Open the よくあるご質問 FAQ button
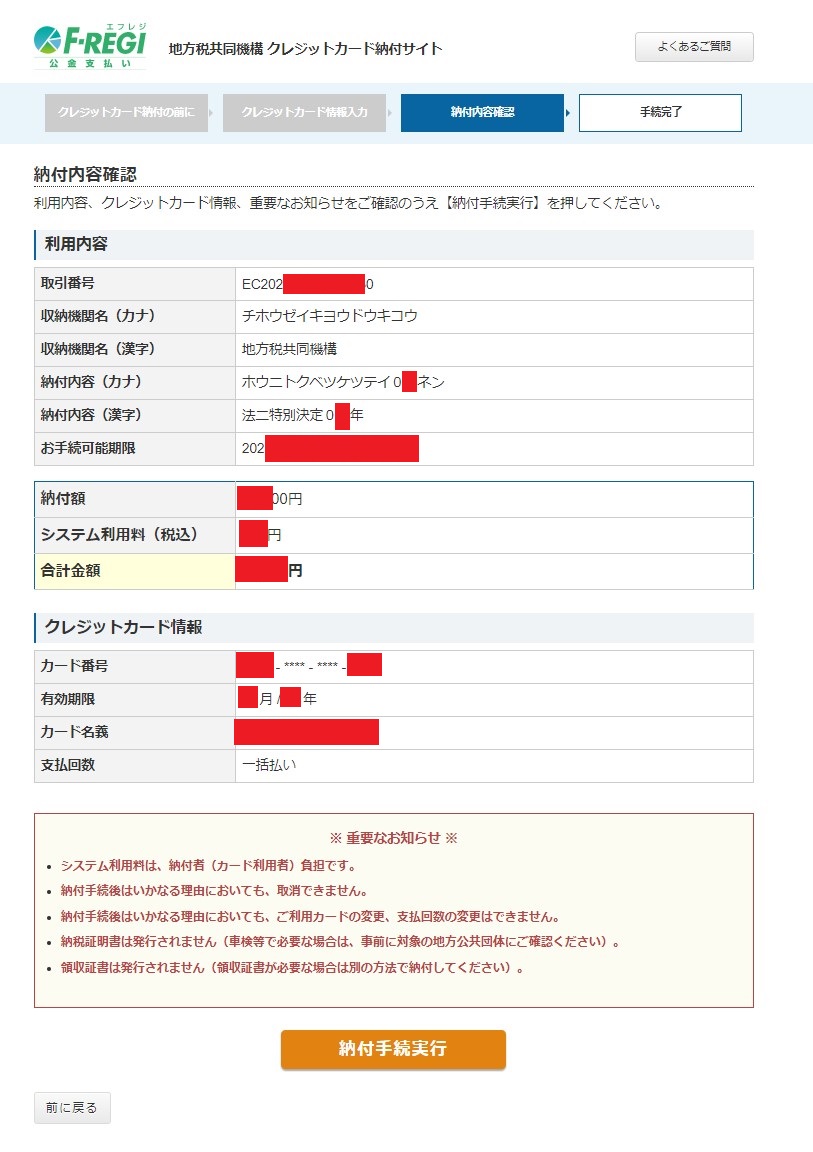 694,47
